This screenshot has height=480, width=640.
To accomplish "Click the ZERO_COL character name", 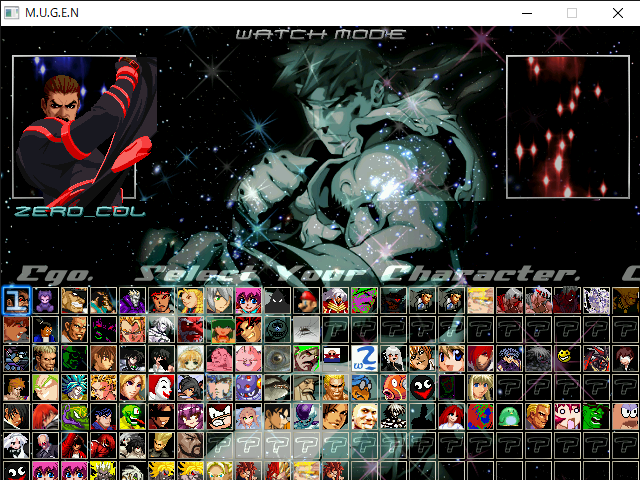I will click(x=80, y=211).
